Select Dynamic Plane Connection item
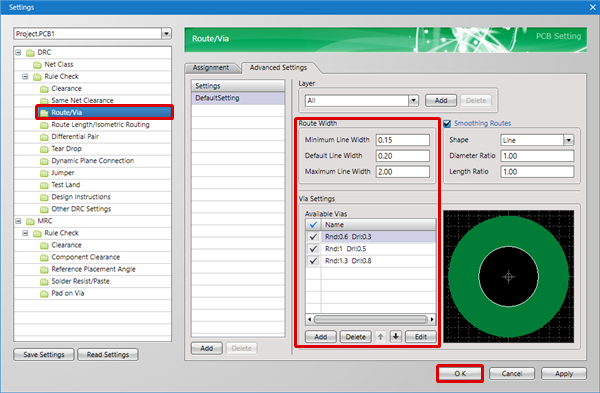 (93, 161)
